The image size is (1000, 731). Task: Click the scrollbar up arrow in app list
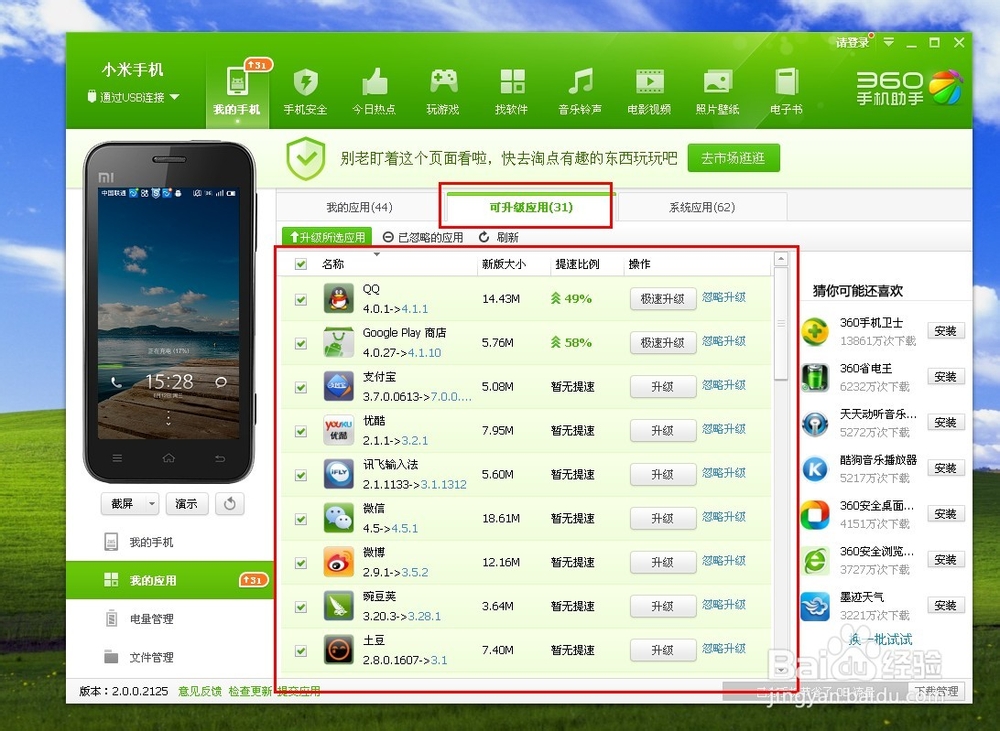(x=781, y=258)
